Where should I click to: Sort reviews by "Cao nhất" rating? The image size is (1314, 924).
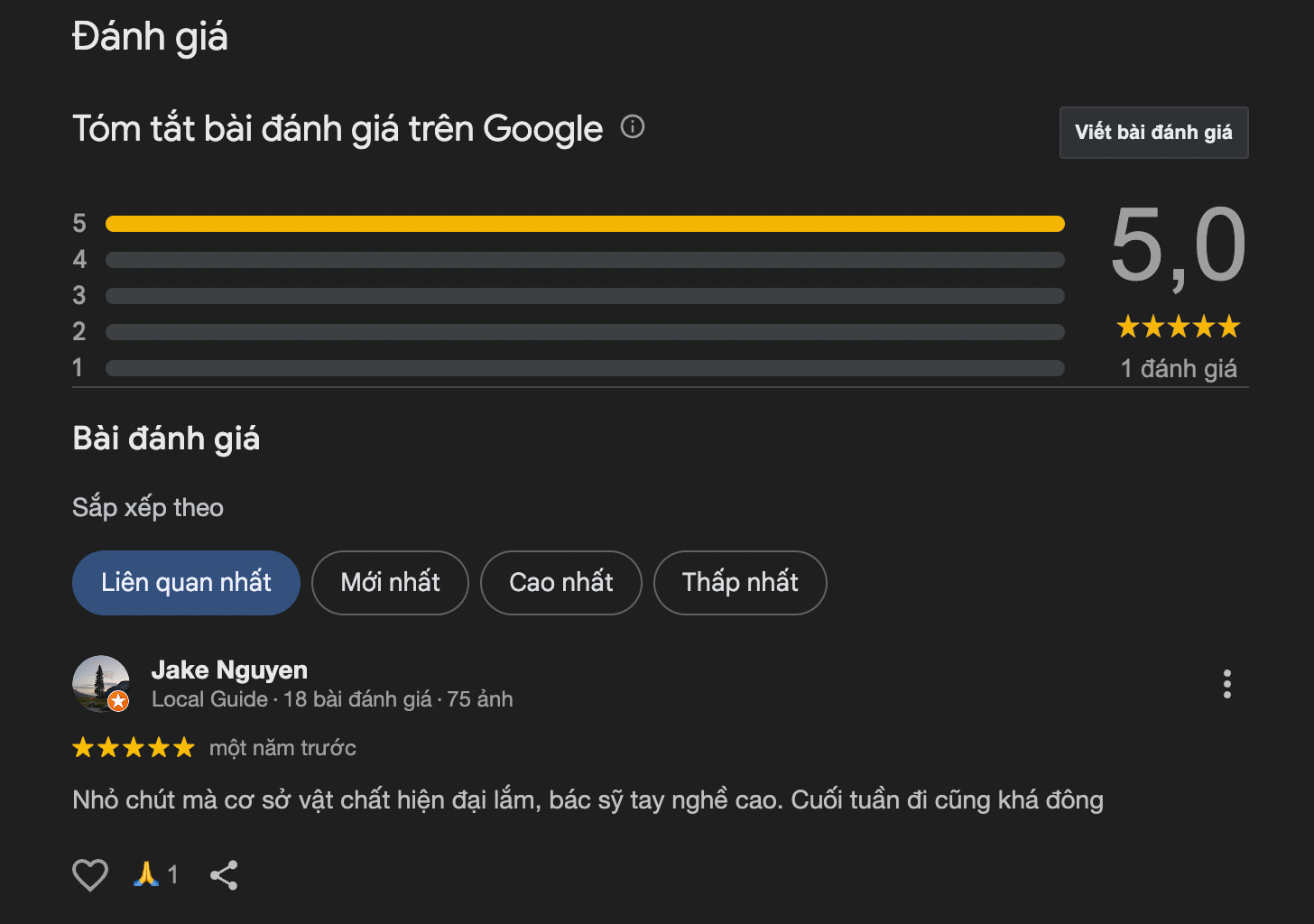click(560, 583)
